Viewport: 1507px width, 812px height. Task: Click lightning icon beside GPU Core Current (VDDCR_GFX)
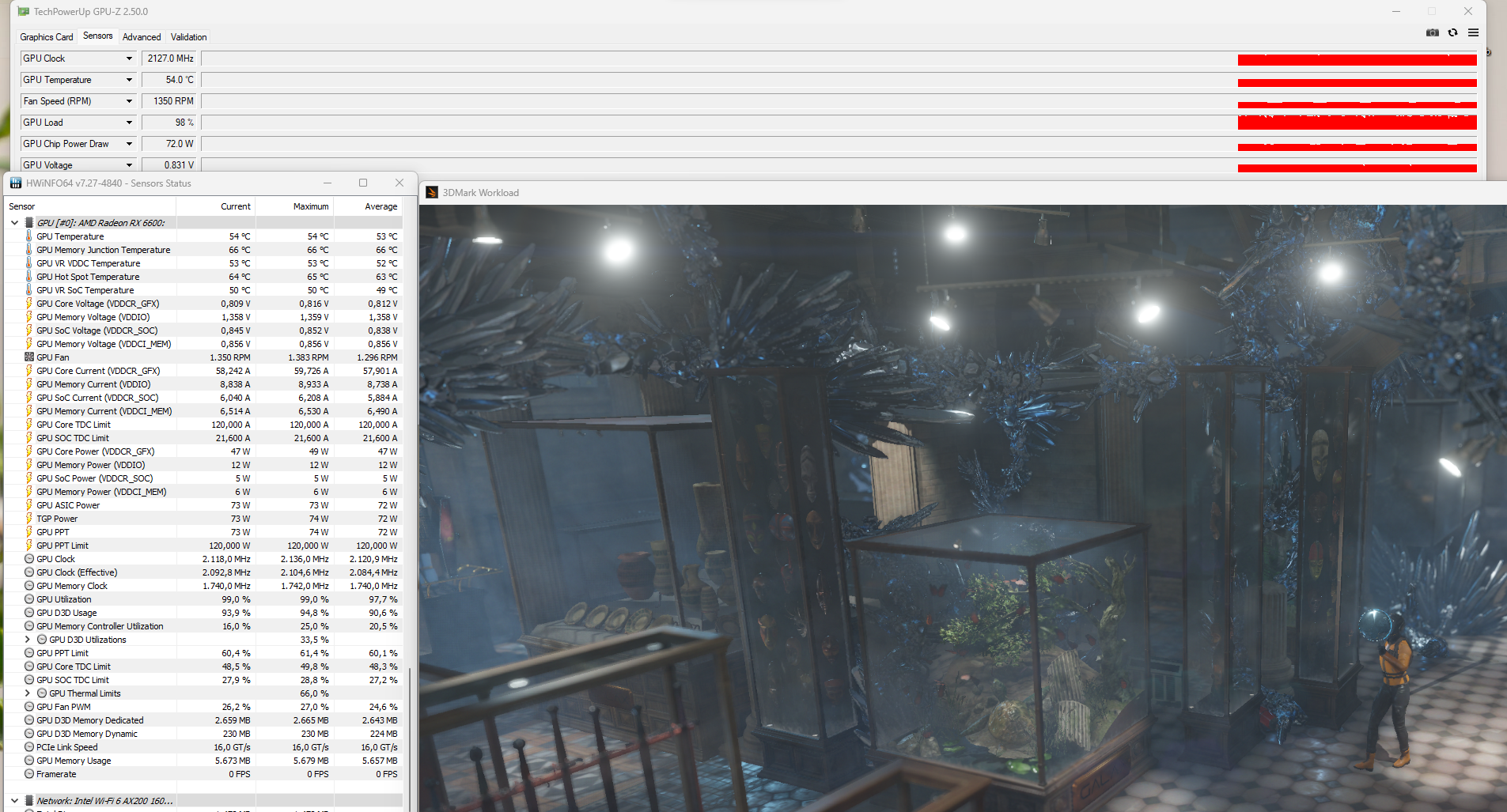(x=29, y=371)
